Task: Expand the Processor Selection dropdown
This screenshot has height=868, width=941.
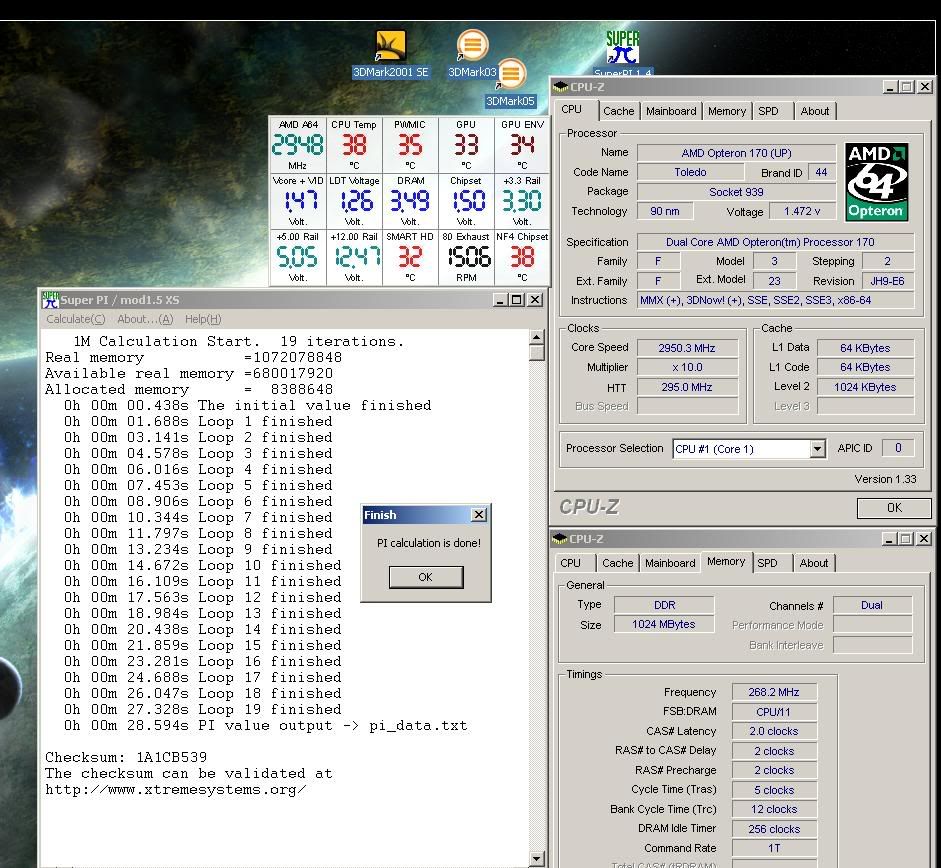Action: coord(817,449)
